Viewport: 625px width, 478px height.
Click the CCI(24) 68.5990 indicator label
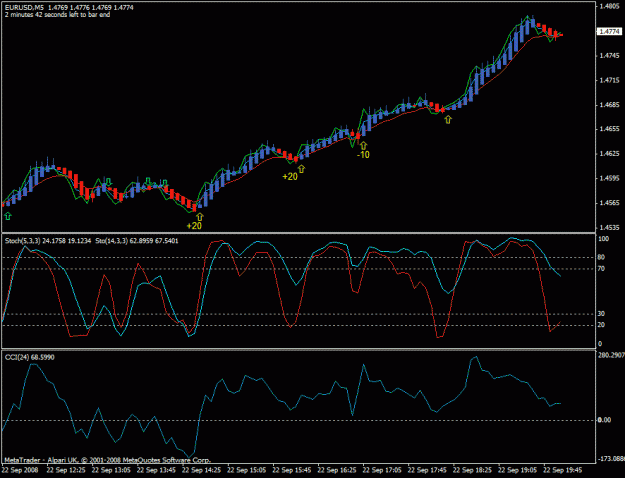(30, 357)
